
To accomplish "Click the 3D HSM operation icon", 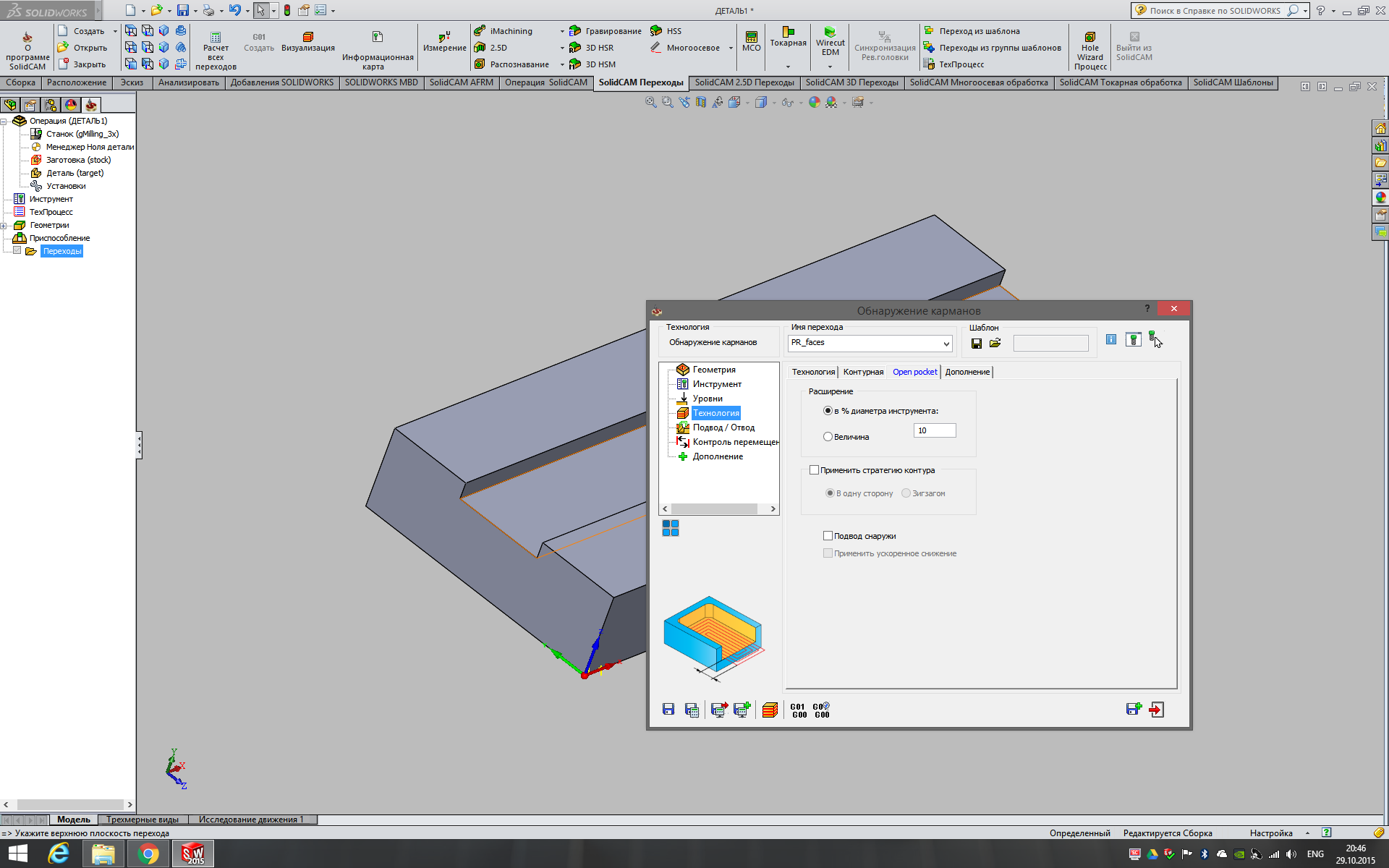I will (x=576, y=64).
